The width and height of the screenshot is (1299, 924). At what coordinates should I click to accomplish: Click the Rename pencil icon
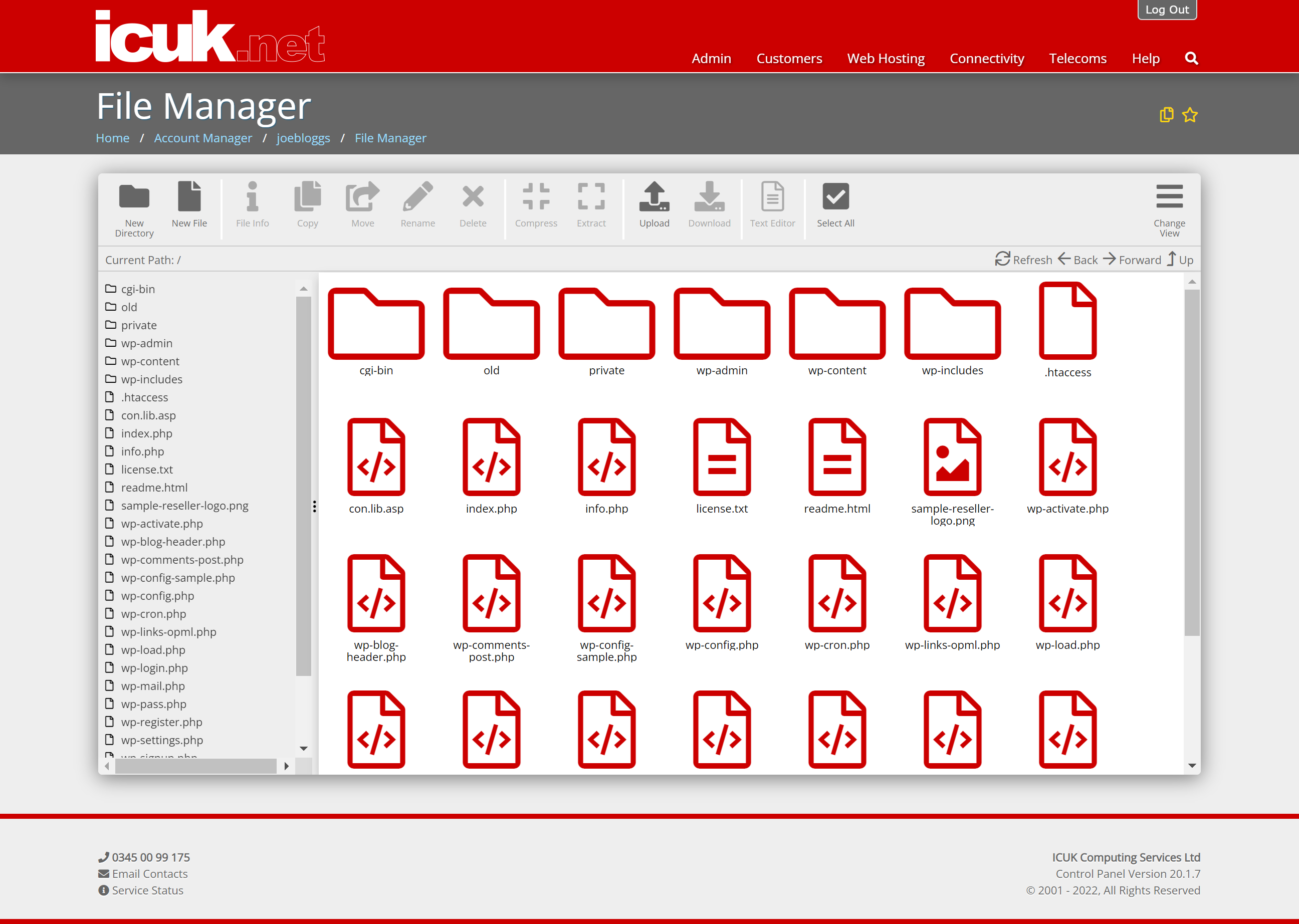(x=417, y=196)
